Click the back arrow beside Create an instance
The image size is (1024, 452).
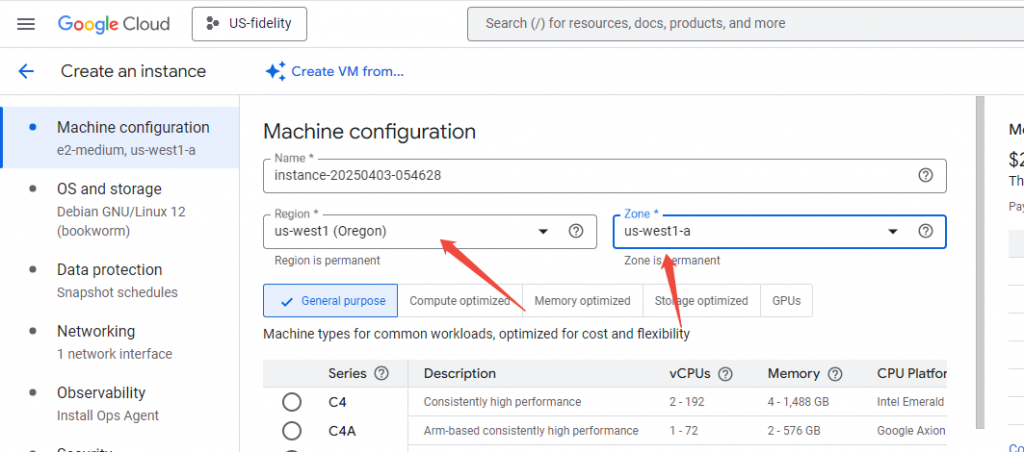pyautogui.click(x=26, y=71)
